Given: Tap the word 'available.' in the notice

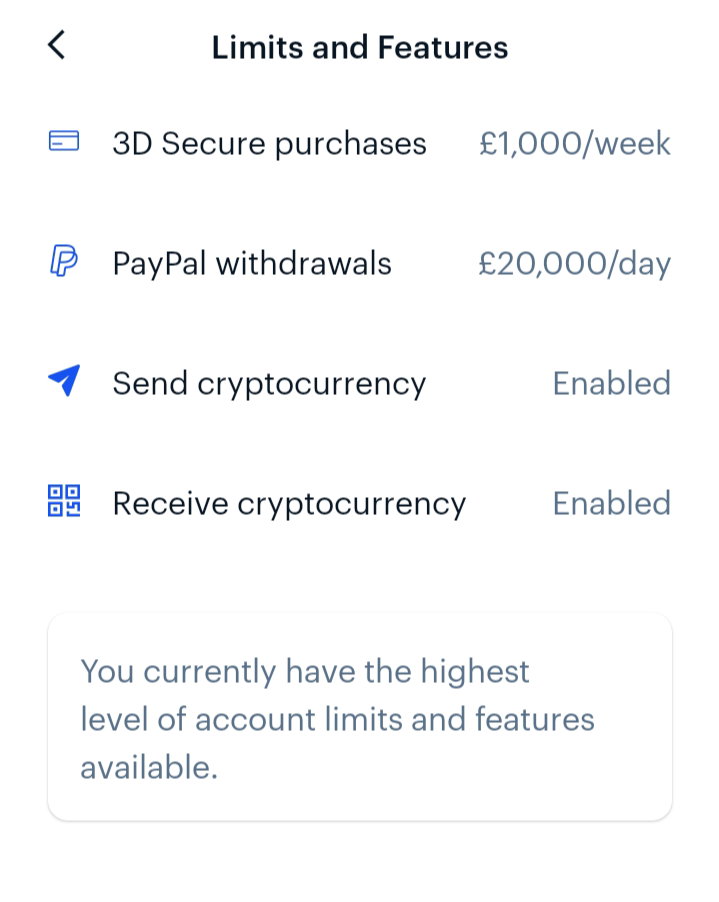Looking at the screenshot, I should [148, 767].
